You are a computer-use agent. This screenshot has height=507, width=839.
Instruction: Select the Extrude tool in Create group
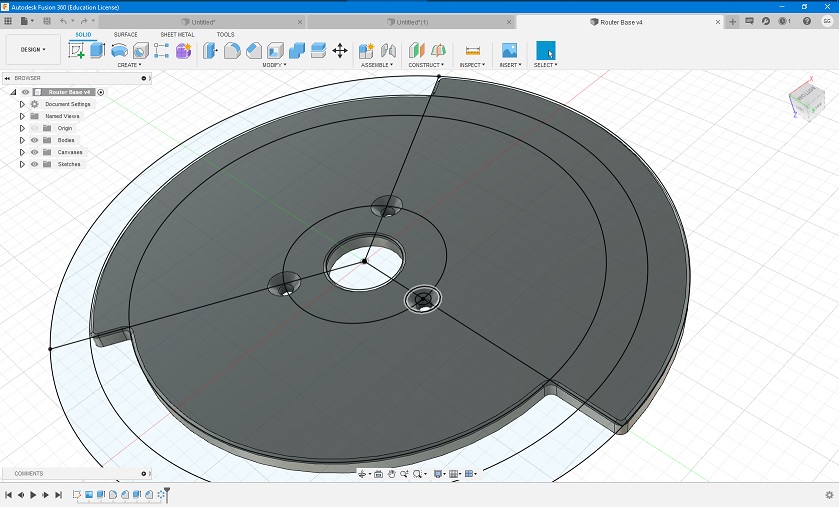point(97,50)
